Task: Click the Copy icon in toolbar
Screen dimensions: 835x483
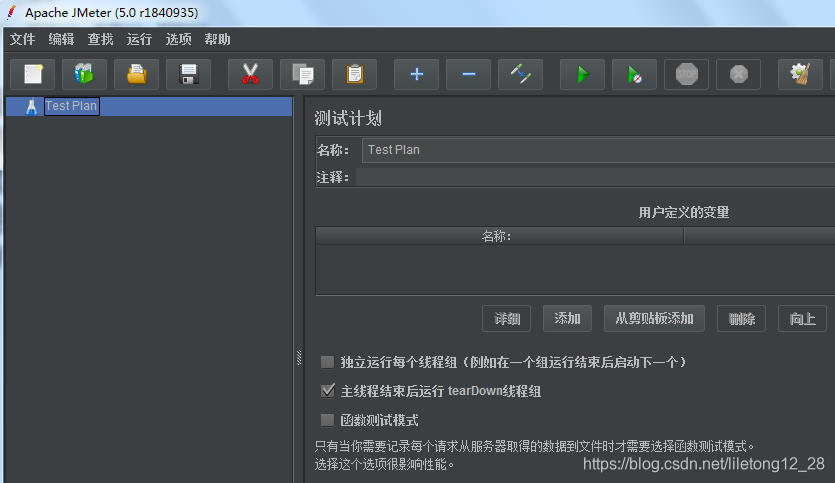Action: (302, 74)
